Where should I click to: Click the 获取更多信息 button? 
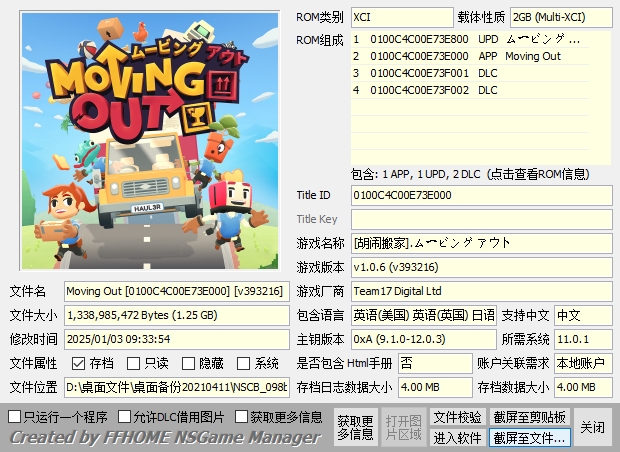pos(355,427)
